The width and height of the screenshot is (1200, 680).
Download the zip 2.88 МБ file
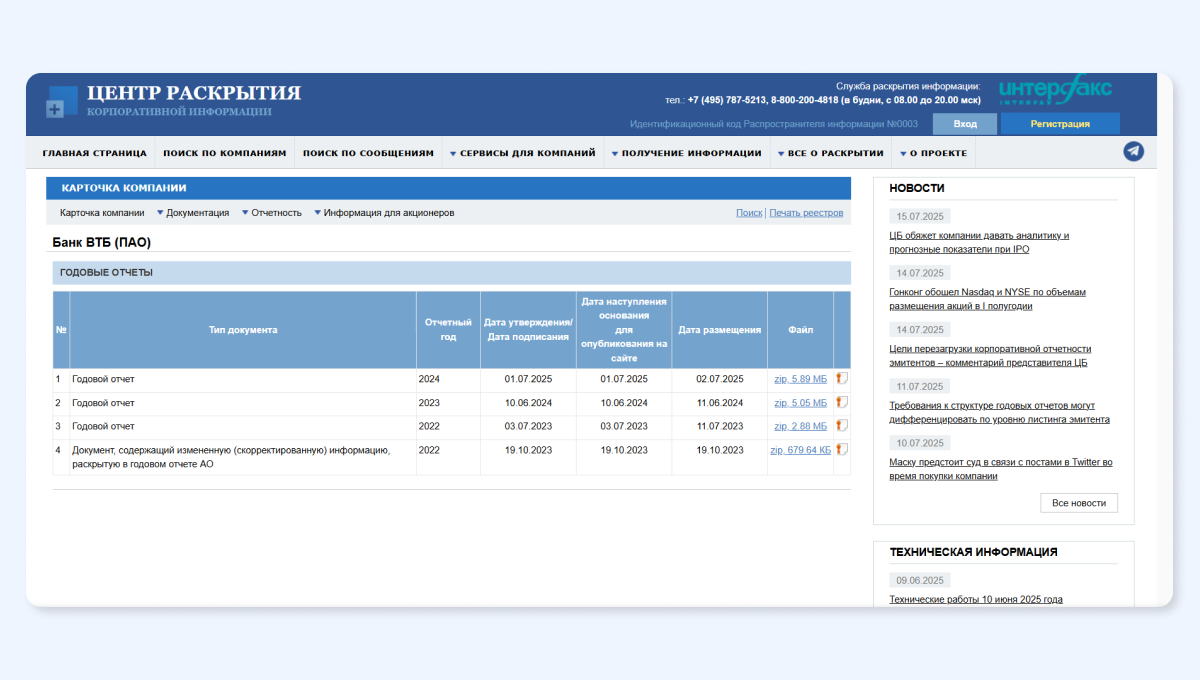(x=801, y=426)
